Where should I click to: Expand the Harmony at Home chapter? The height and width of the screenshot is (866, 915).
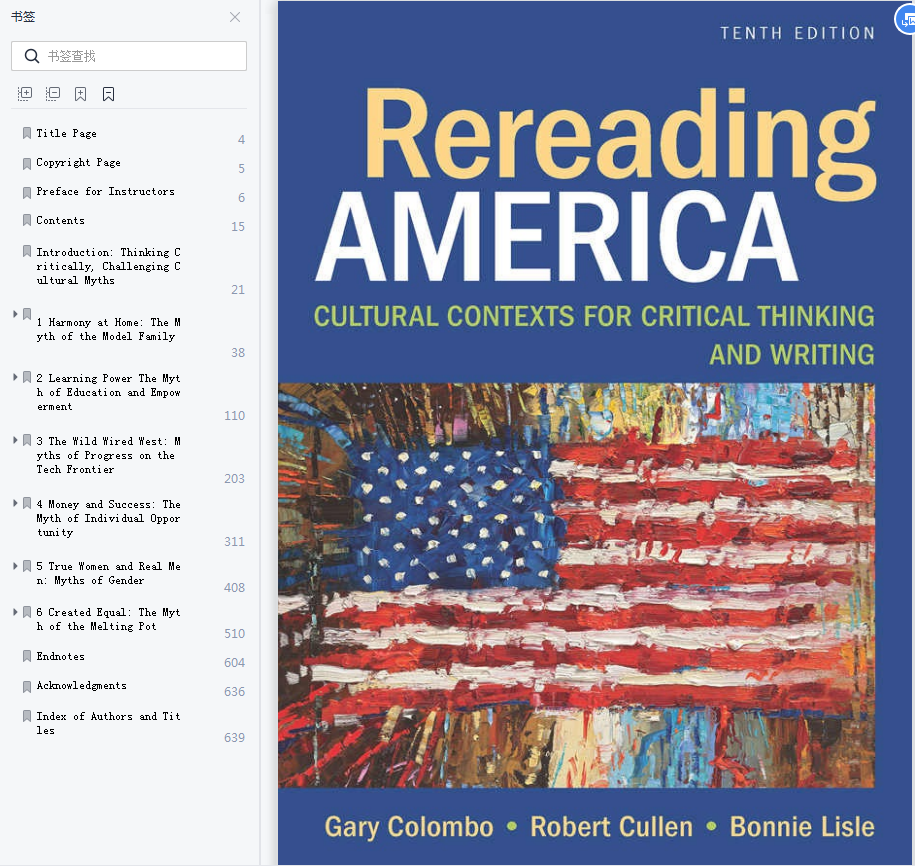pos(15,314)
